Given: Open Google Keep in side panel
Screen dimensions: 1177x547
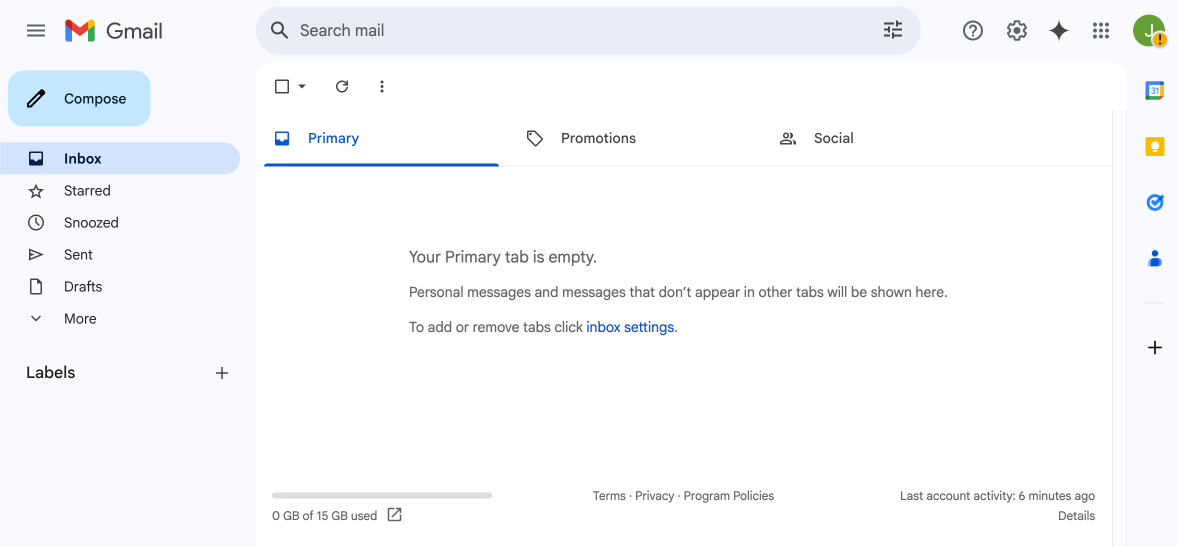Looking at the screenshot, I should click(1154, 147).
